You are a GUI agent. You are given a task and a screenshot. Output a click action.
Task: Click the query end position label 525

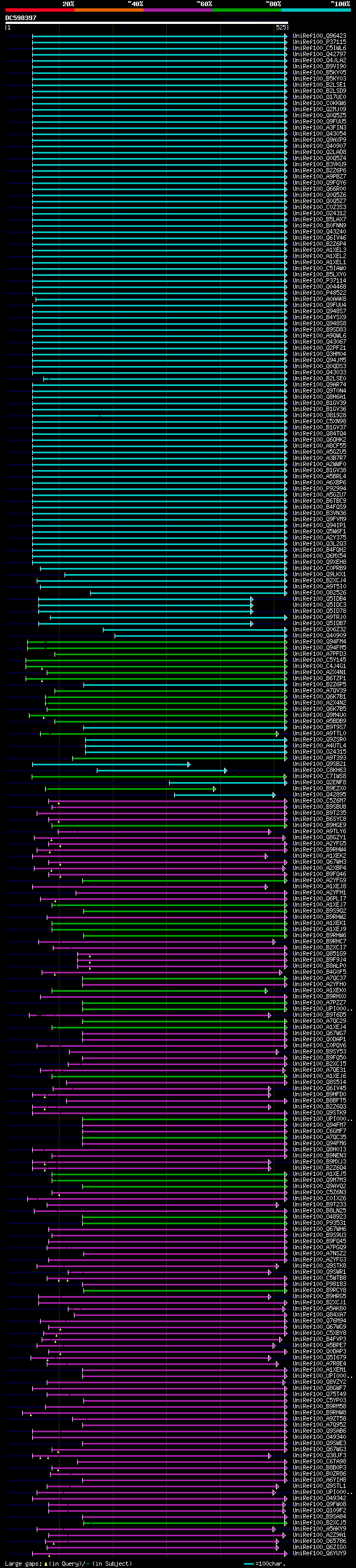pos(280,27)
